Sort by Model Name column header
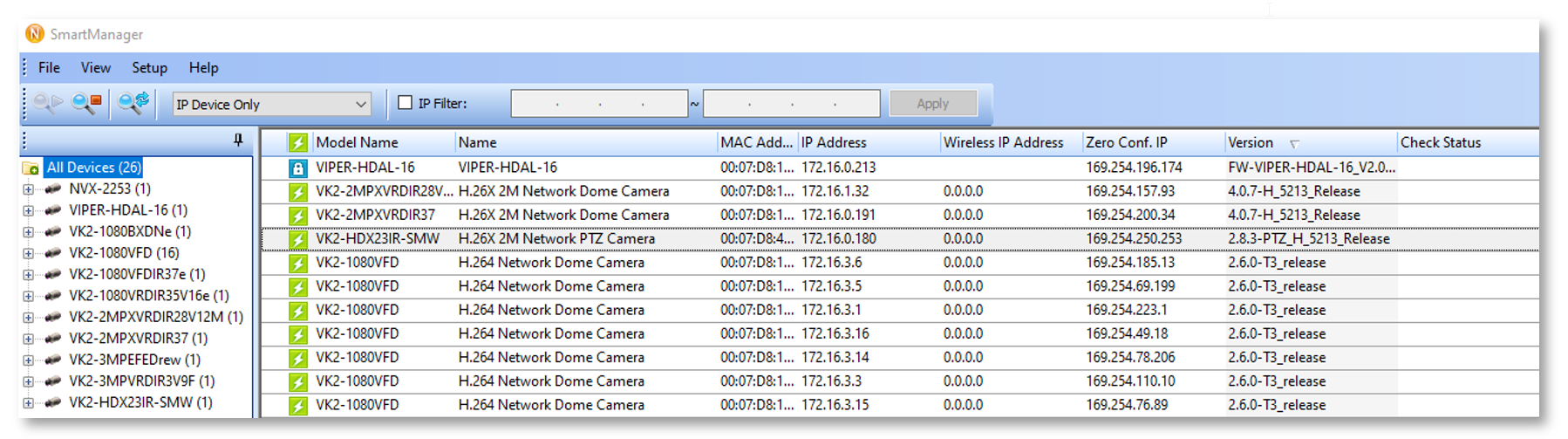This screenshot has height=439, width=1568. 383,142
